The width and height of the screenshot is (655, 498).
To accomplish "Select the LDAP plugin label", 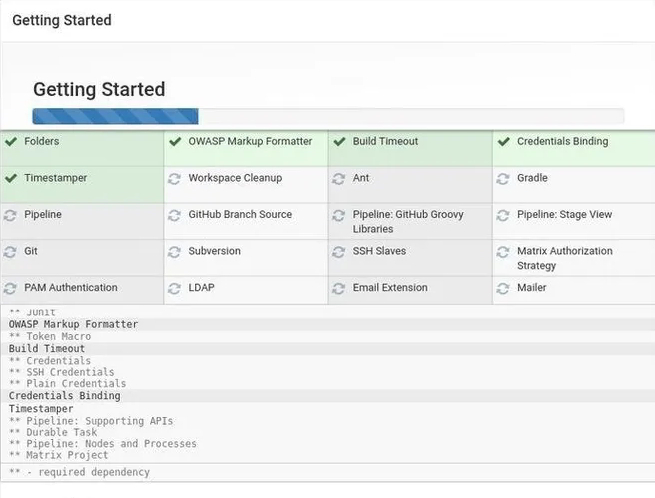I will click(201, 288).
